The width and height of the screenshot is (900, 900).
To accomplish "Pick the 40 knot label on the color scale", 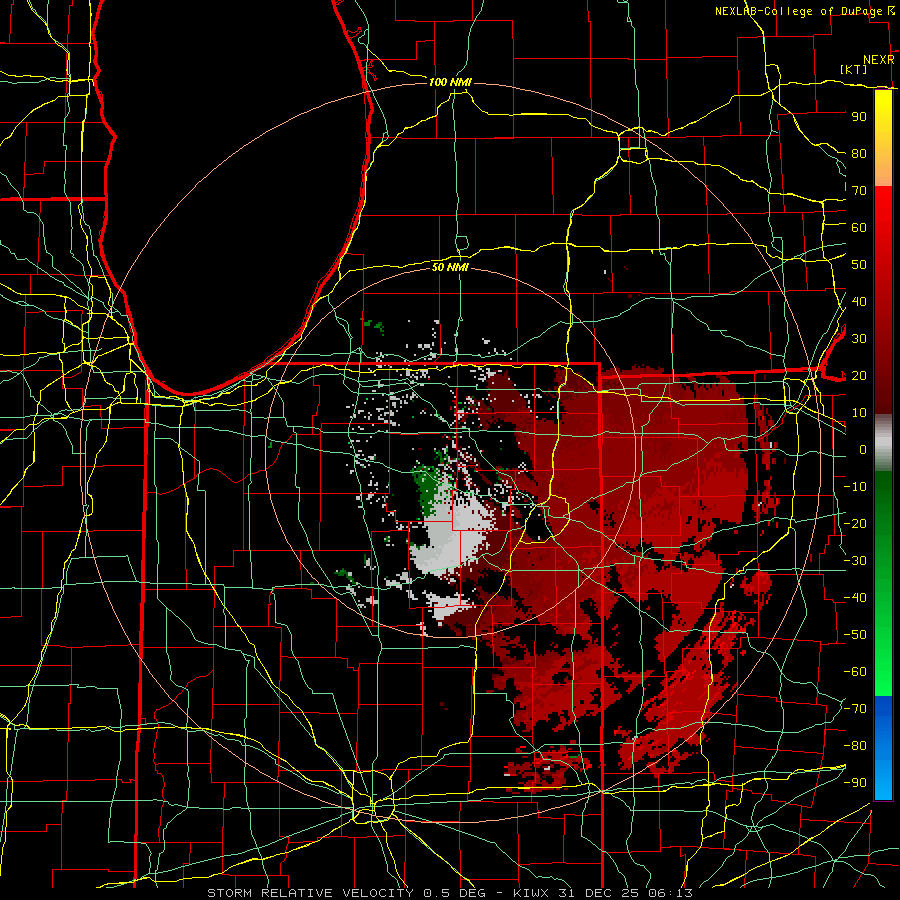I will [x=859, y=302].
